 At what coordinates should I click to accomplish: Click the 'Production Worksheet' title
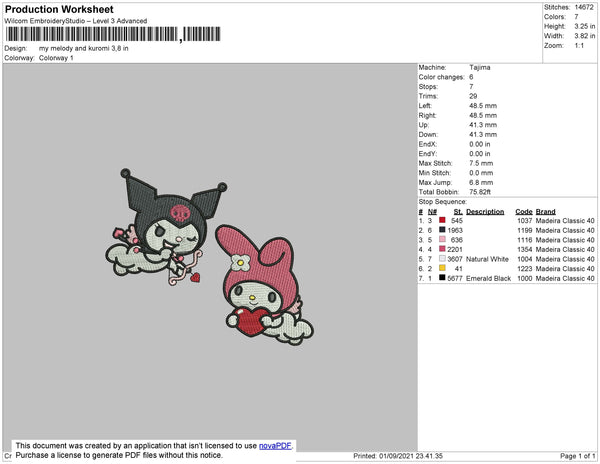[59, 10]
